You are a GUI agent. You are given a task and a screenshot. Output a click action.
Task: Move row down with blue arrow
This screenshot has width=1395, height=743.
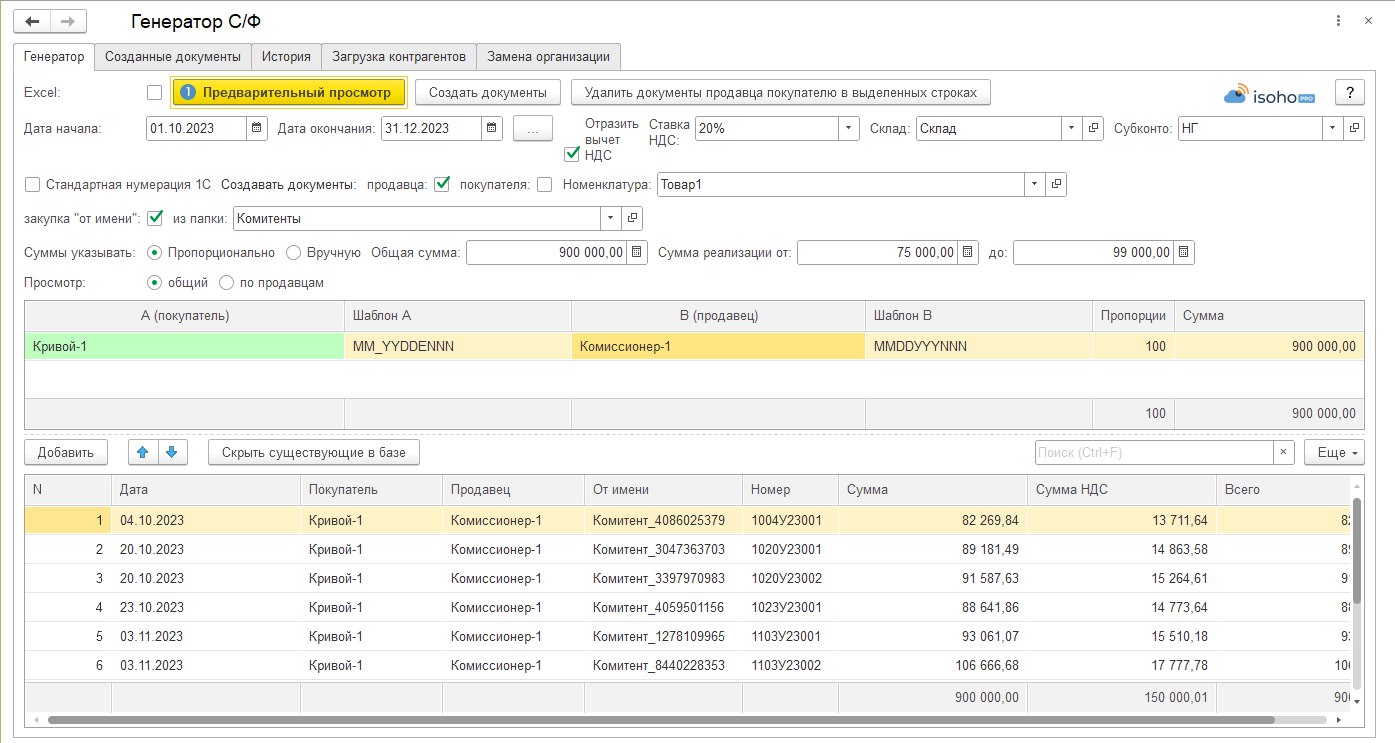pos(172,453)
